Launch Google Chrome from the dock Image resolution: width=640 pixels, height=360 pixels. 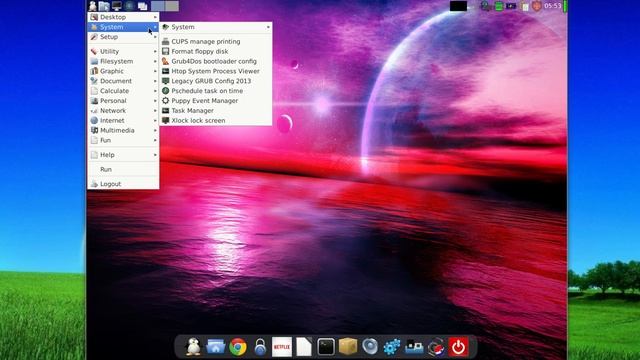tap(238, 347)
